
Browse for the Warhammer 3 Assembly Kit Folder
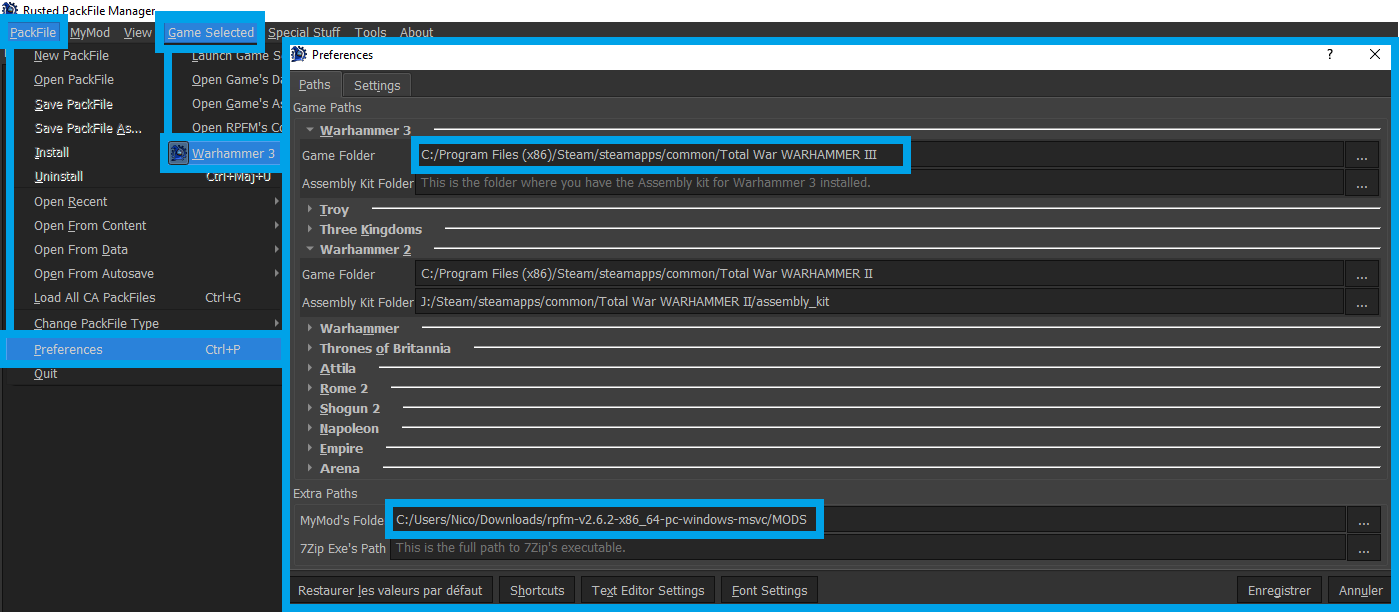coord(1361,183)
